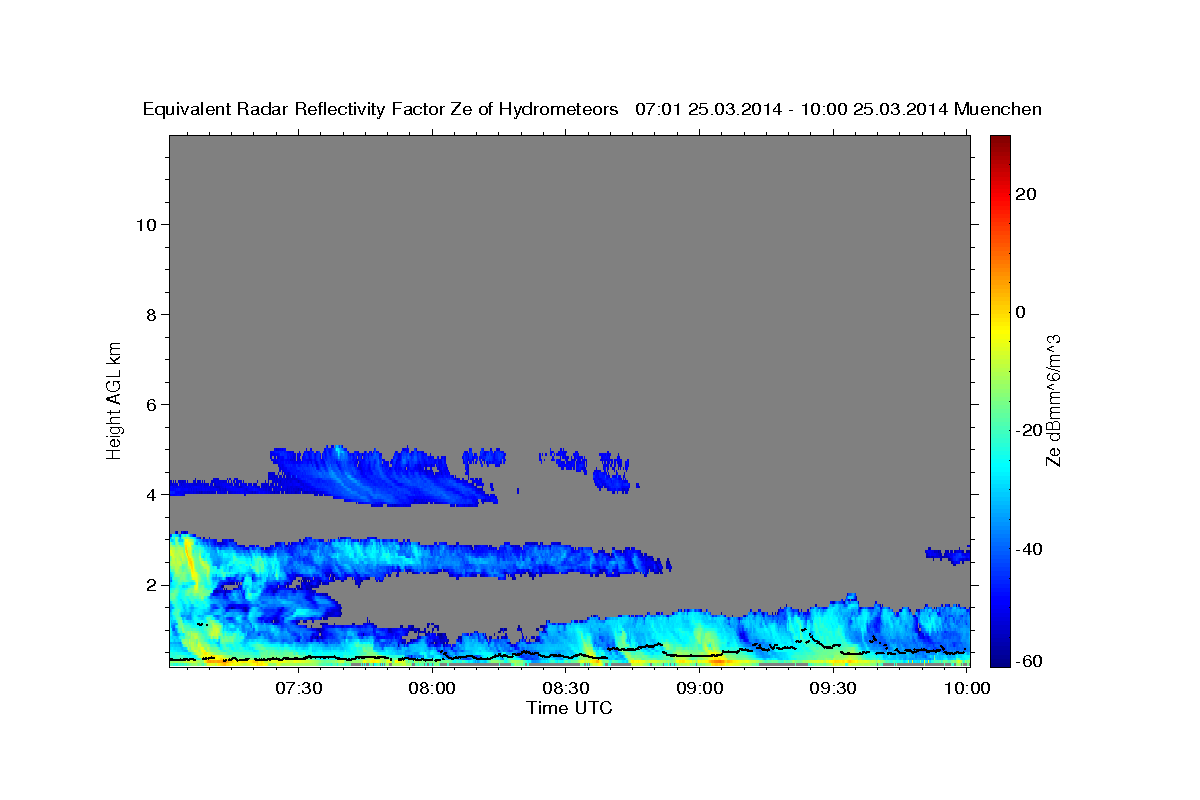Click the 09:00 time tick label
This screenshot has width=1200, height=800.
700,689
